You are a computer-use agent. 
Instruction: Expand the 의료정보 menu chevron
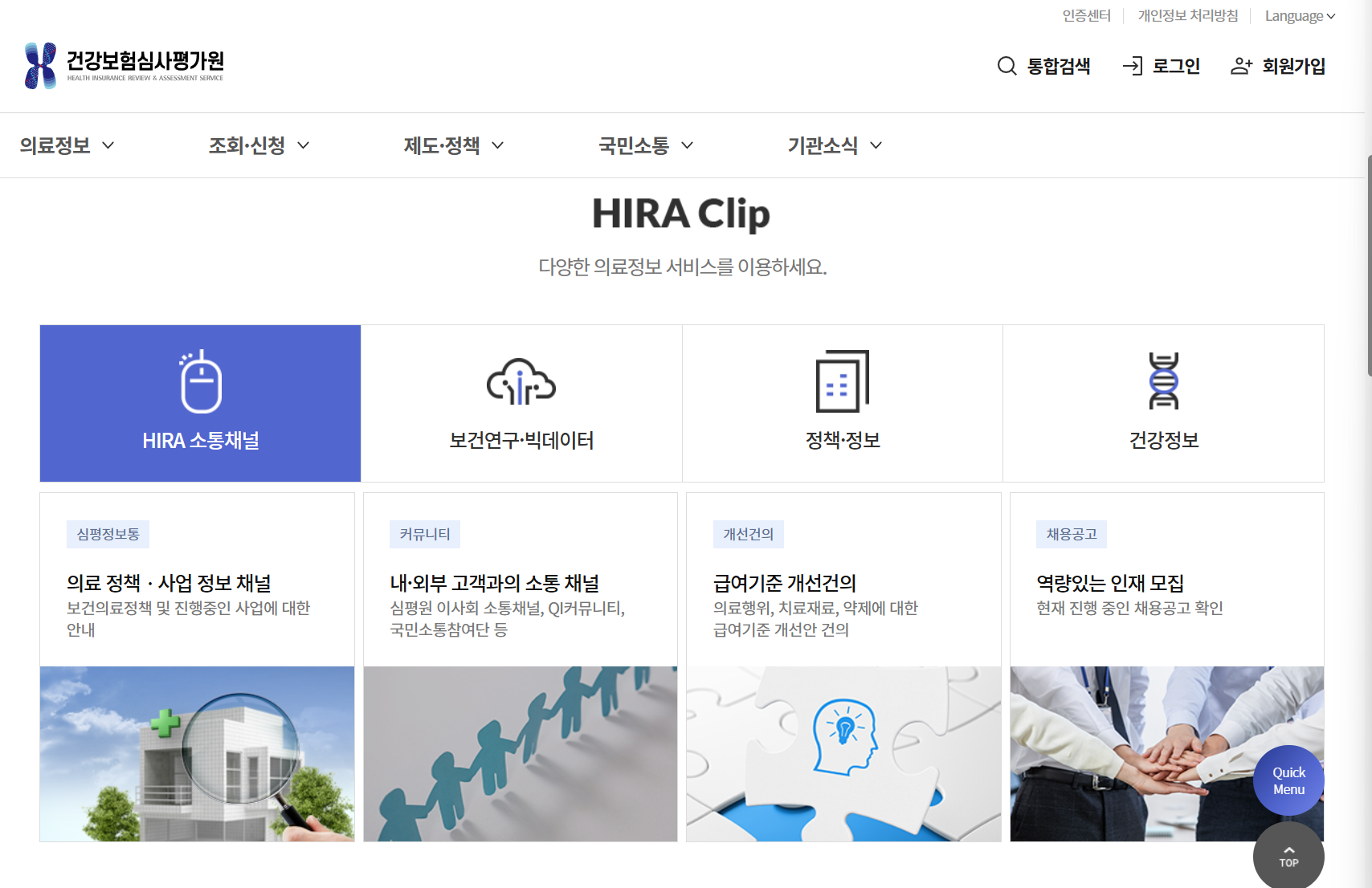pyautogui.click(x=108, y=145)
